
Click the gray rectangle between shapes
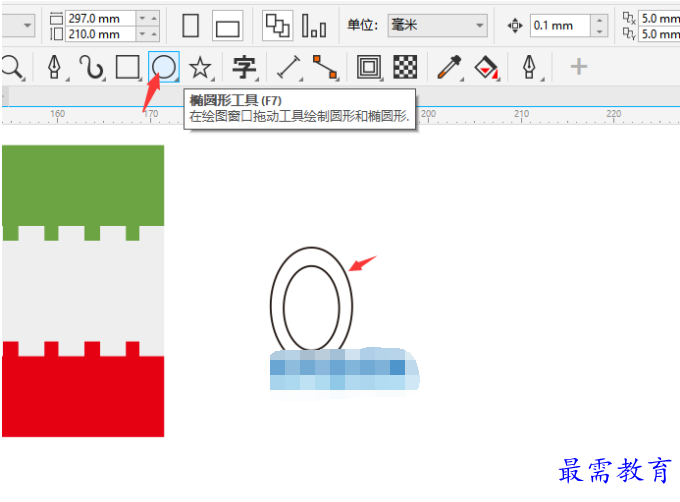(x=83, y=290)
